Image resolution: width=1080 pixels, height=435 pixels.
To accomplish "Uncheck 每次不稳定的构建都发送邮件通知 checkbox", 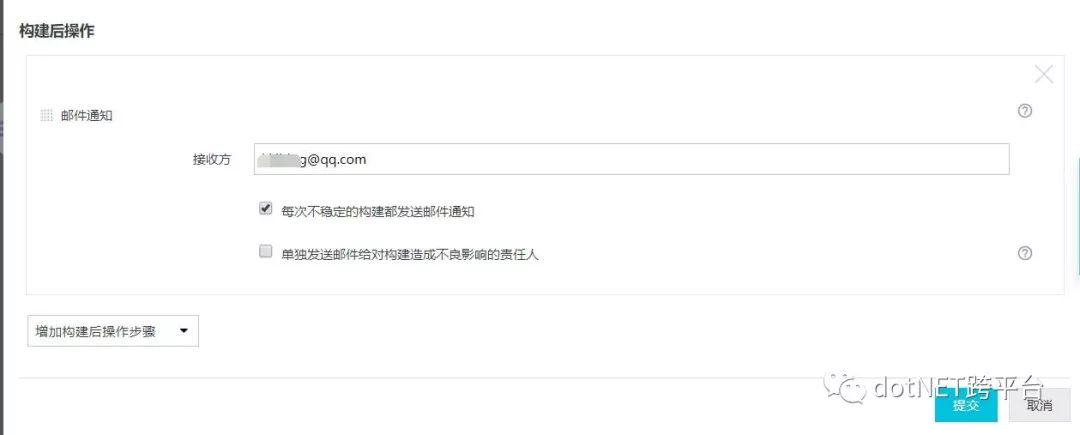I will coord(265,209).
